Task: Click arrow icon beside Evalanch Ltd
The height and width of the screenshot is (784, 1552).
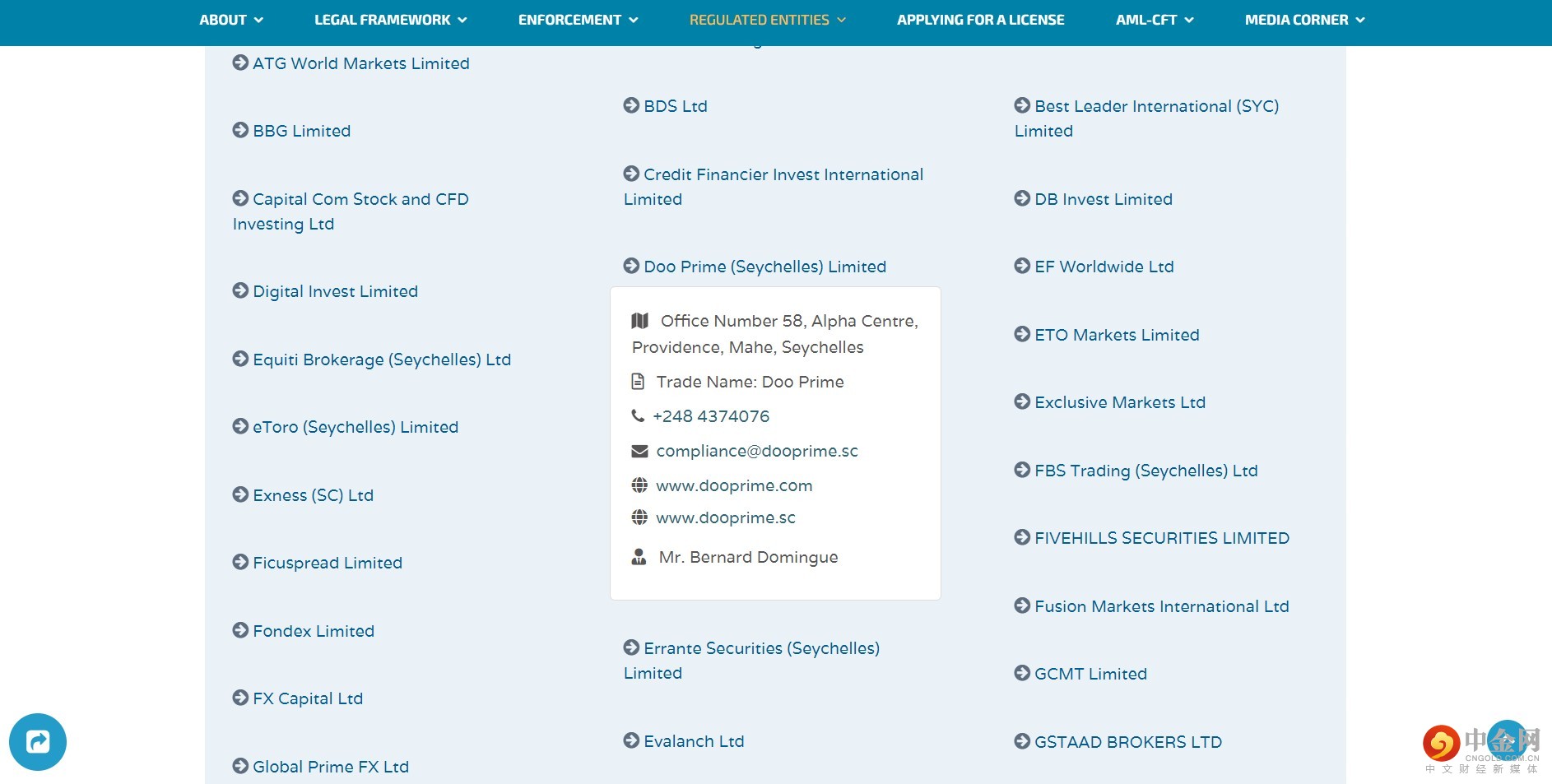Action: point(631,740)
